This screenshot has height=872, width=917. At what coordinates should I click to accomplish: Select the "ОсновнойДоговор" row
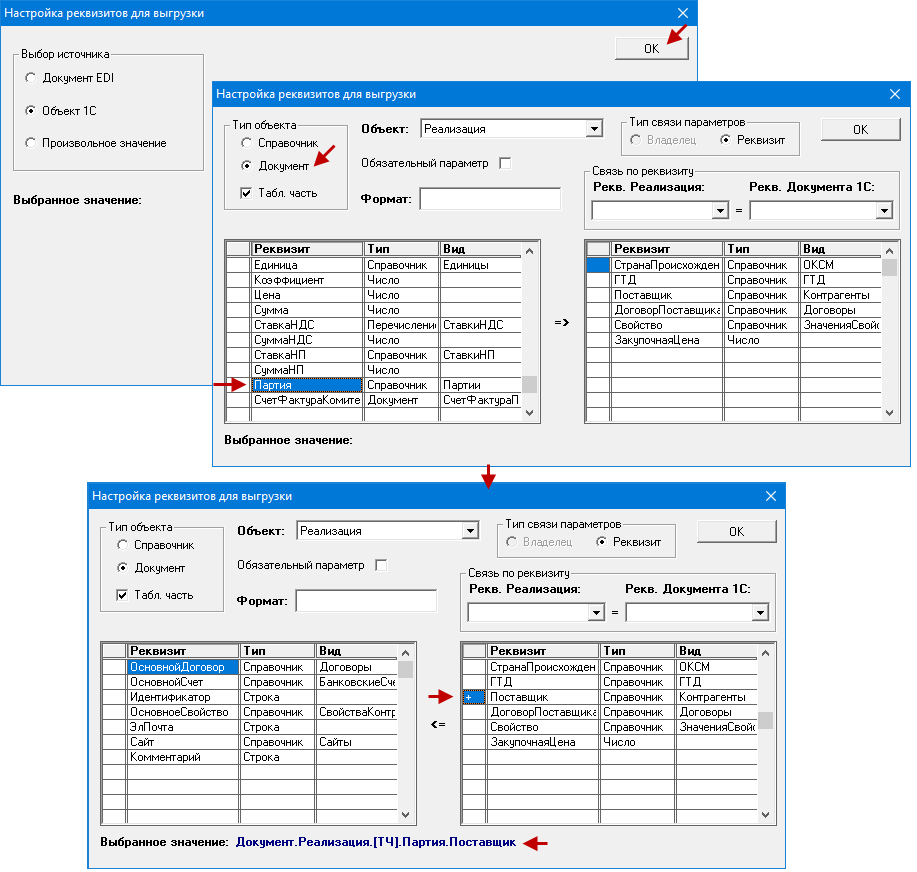coord(250,667)
